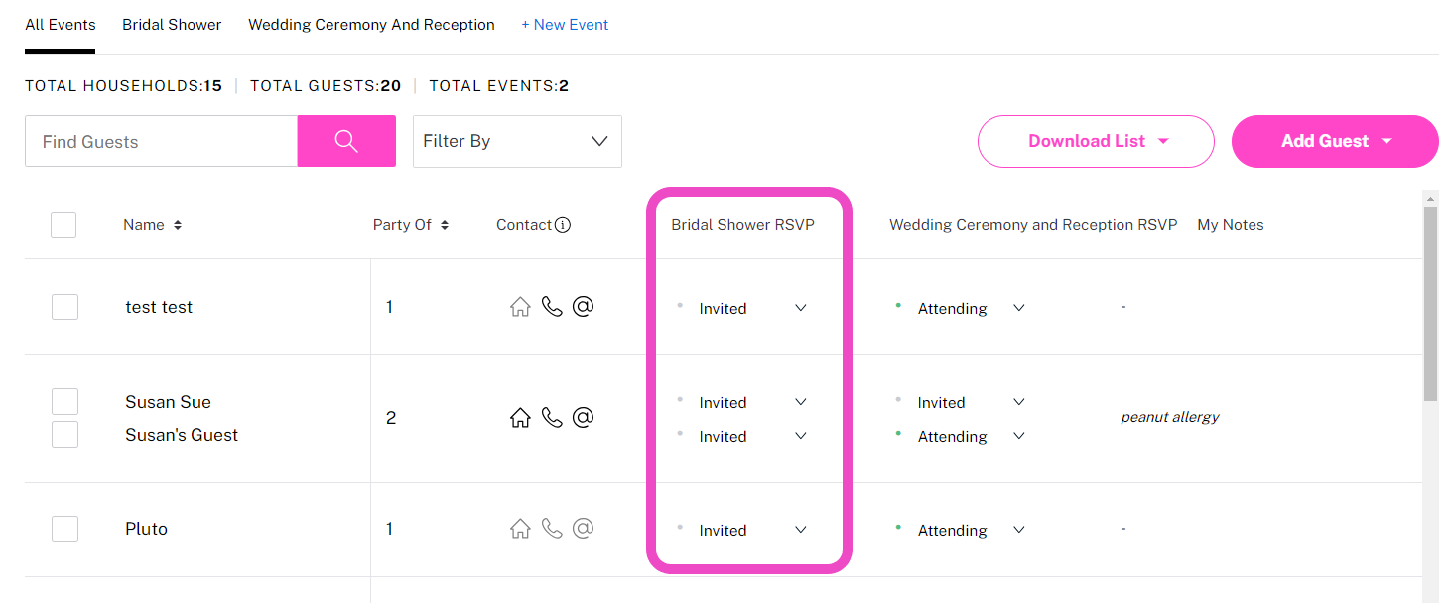1446x603 pixels.
Task: Click the email @ icon in Pluto's row
Action: point(583,528)
